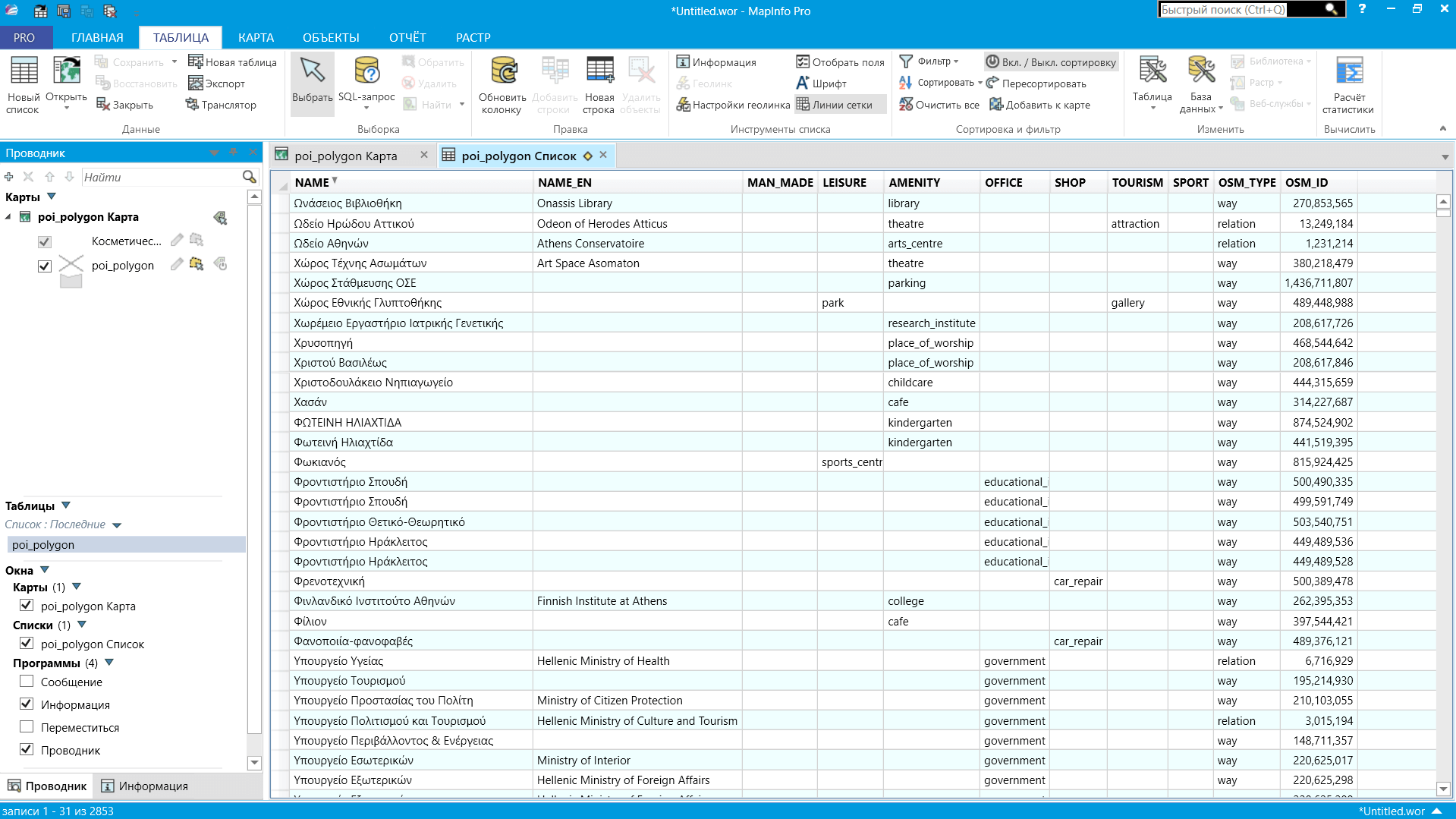Click the Найти search field in Проводник
1456x819 pixels.
[x=159, y=177]
